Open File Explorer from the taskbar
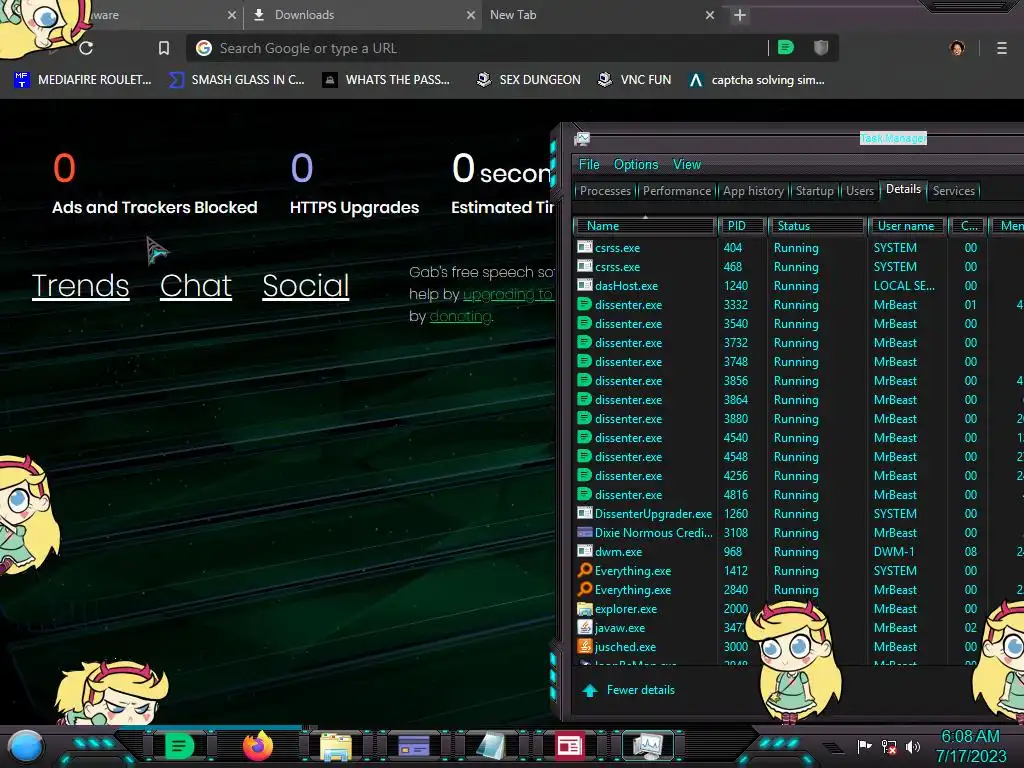Image resolution: width=1024 pixels, height=768 pixels. click(x=336, y=746)
